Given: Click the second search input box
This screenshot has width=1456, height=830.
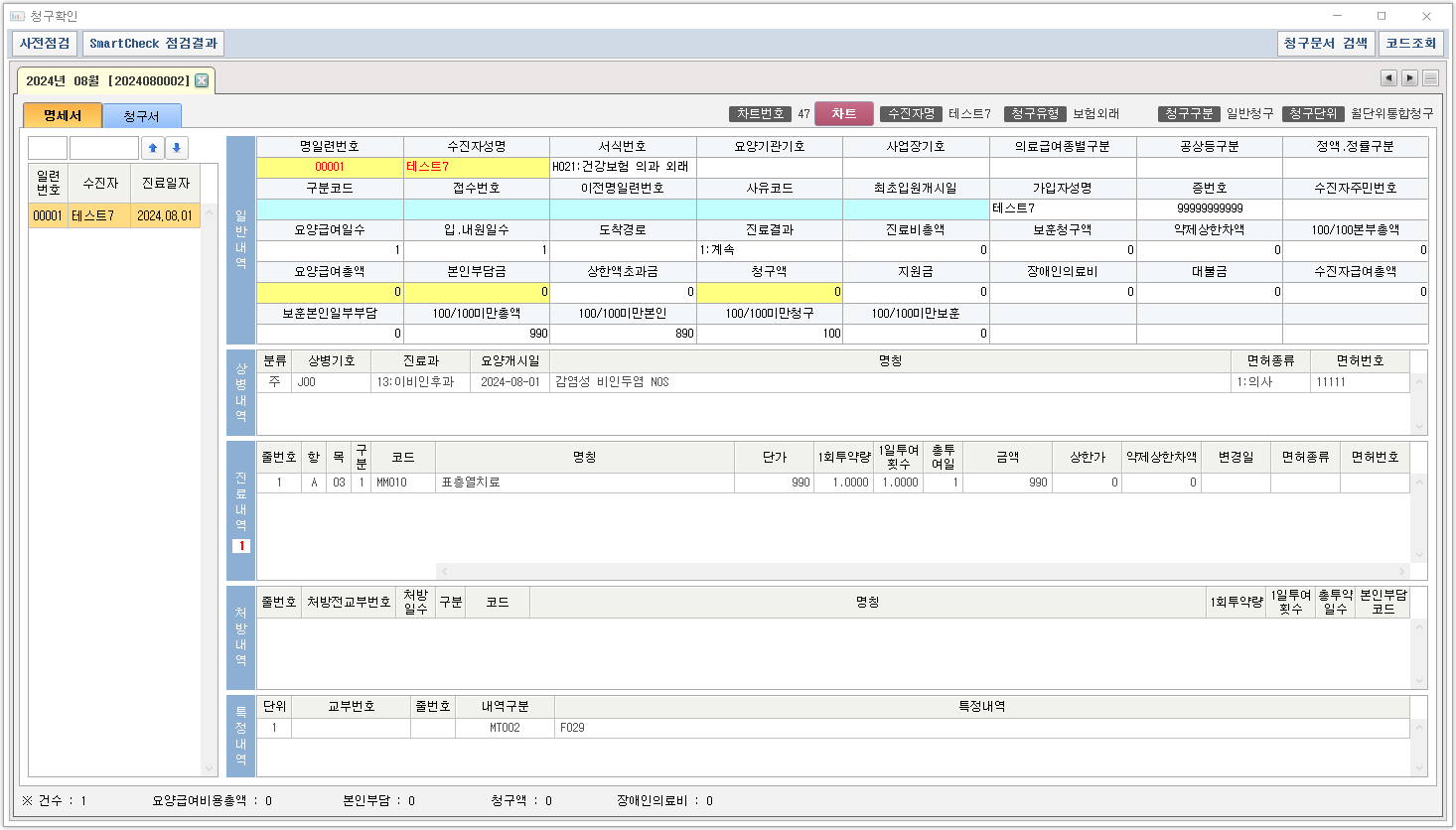Looking at the screenshot, I should point(104,148).
